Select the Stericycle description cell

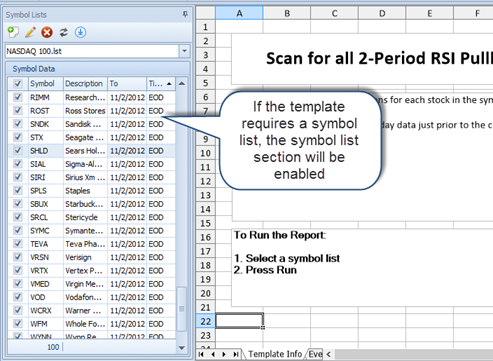pyautogui.click(x=85, y=217)
